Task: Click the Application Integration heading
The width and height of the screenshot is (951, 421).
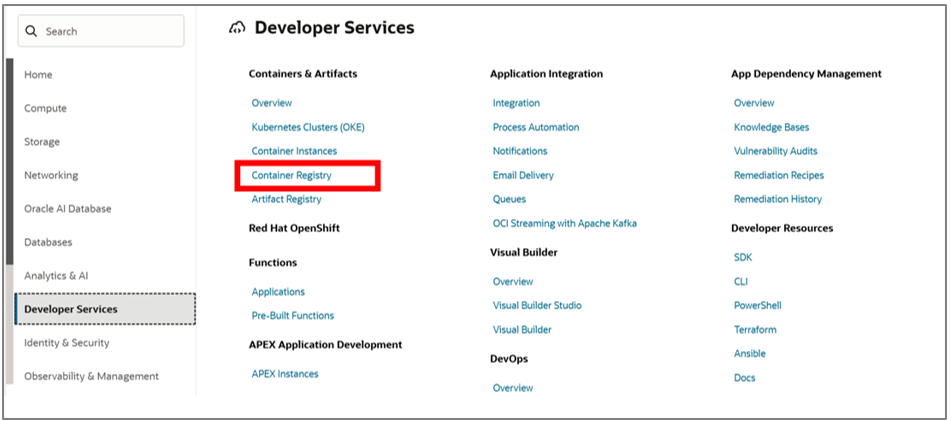Action: pos(546,73)
